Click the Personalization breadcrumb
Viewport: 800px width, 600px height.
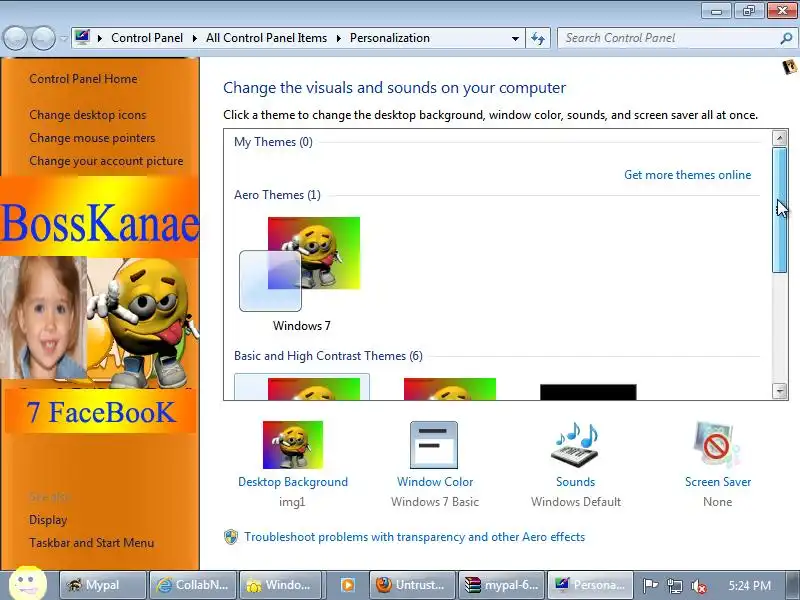[390, 38]
